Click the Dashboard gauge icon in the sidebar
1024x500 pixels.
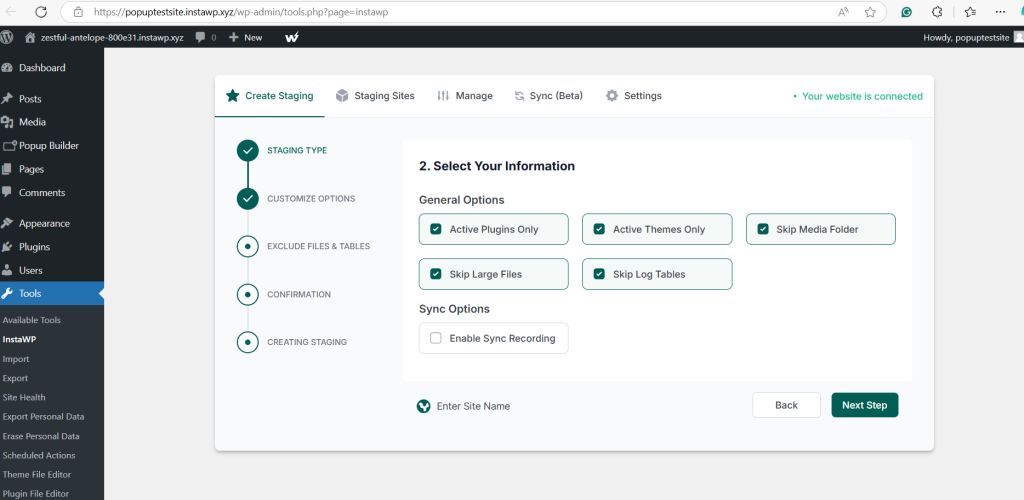click(7, 68)
